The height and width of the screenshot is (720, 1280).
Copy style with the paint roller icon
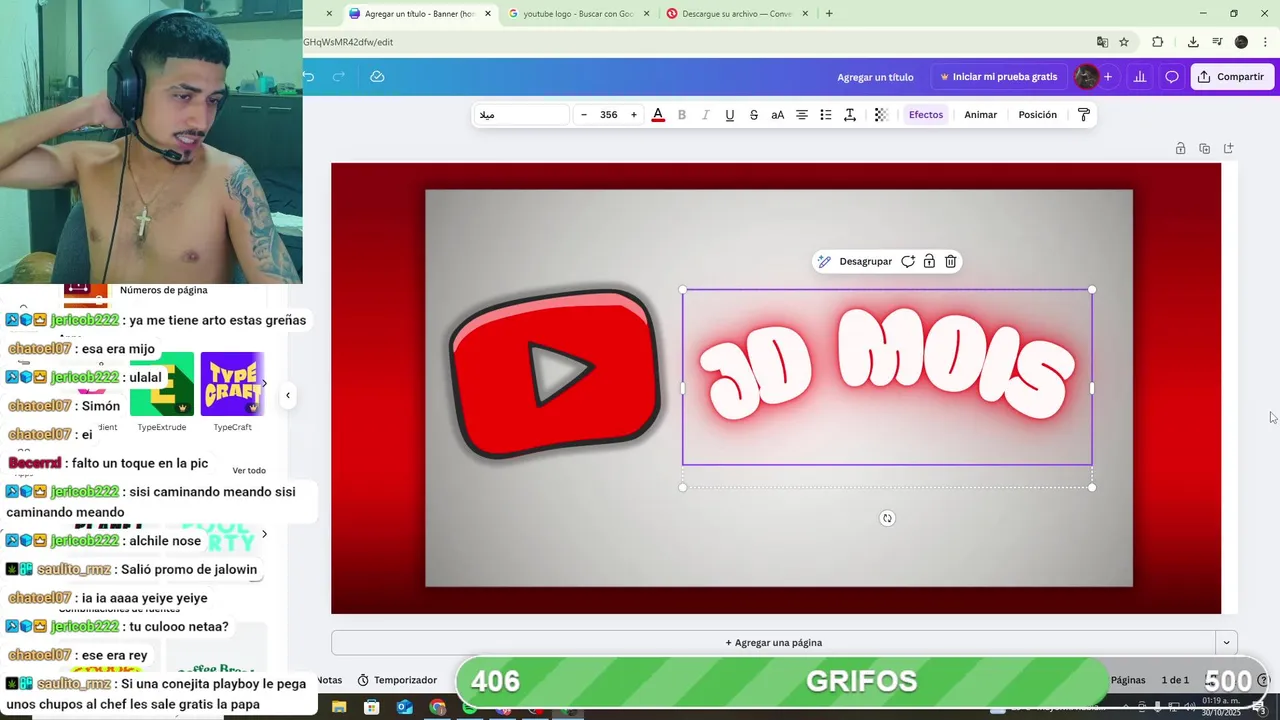(x=1083, y=115)
